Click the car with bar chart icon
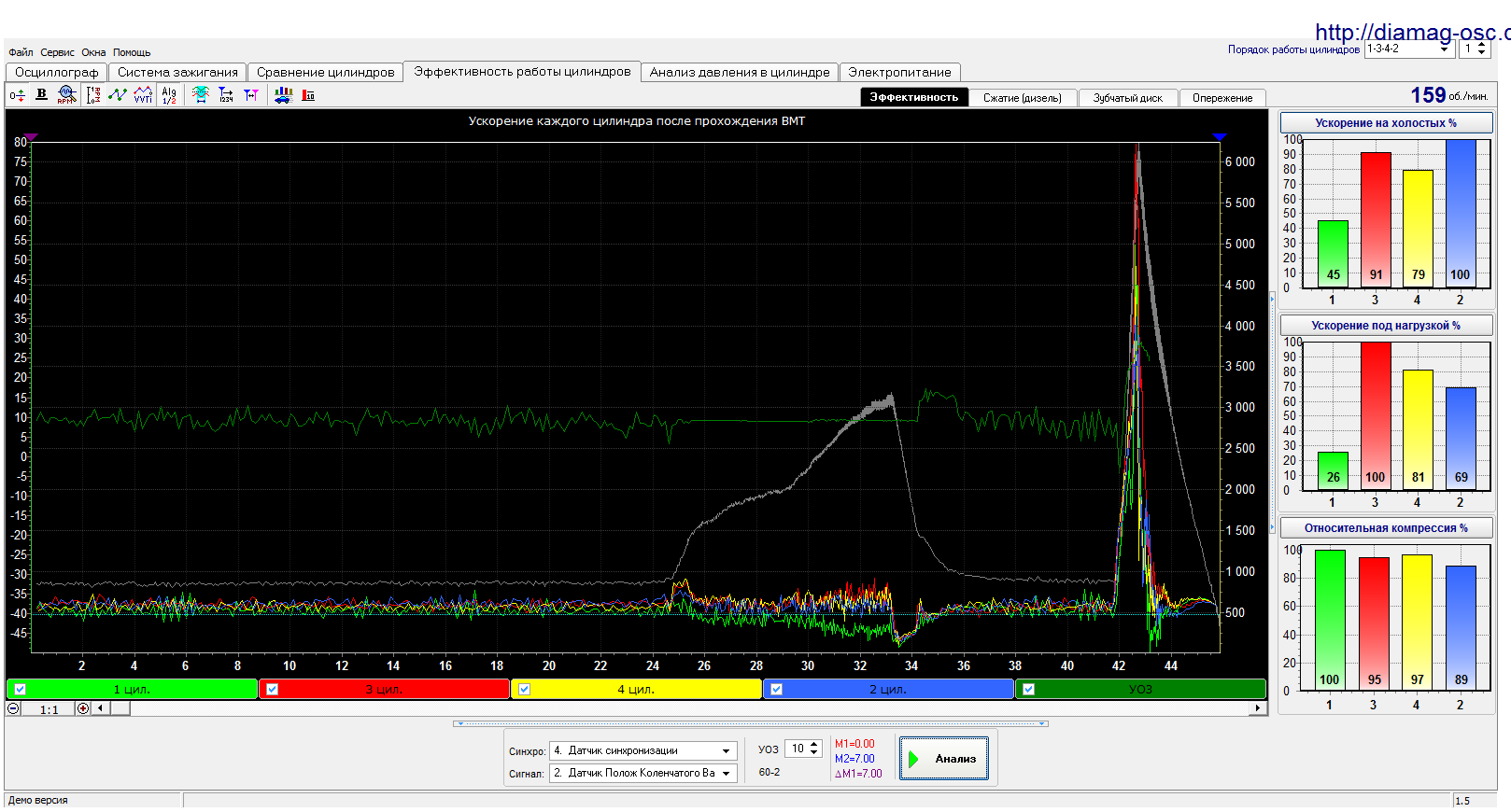1511x812 pixels. tap(283, 95)
